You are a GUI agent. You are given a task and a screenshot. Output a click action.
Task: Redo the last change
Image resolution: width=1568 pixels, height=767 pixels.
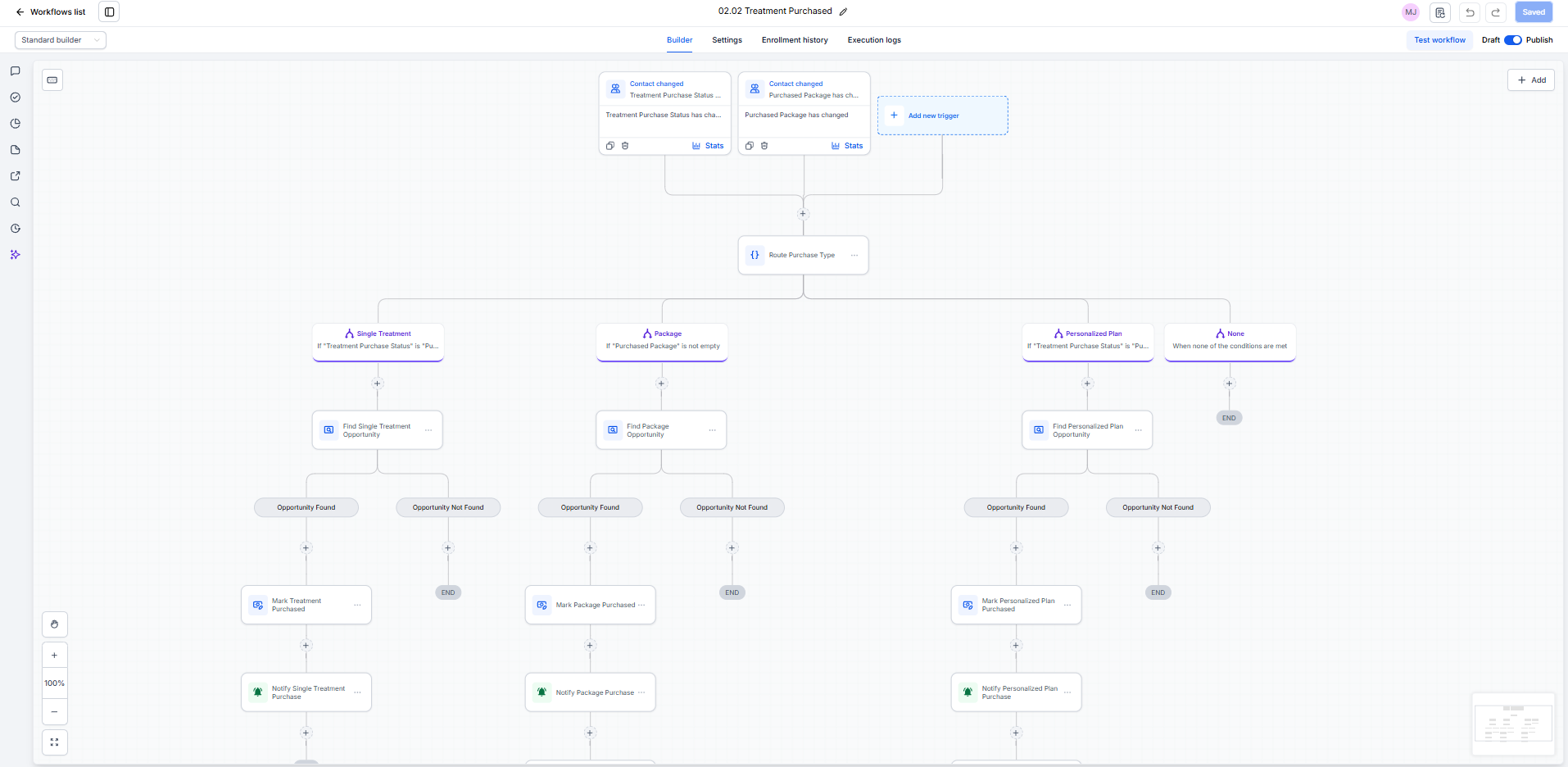[x=1496, y=12]
